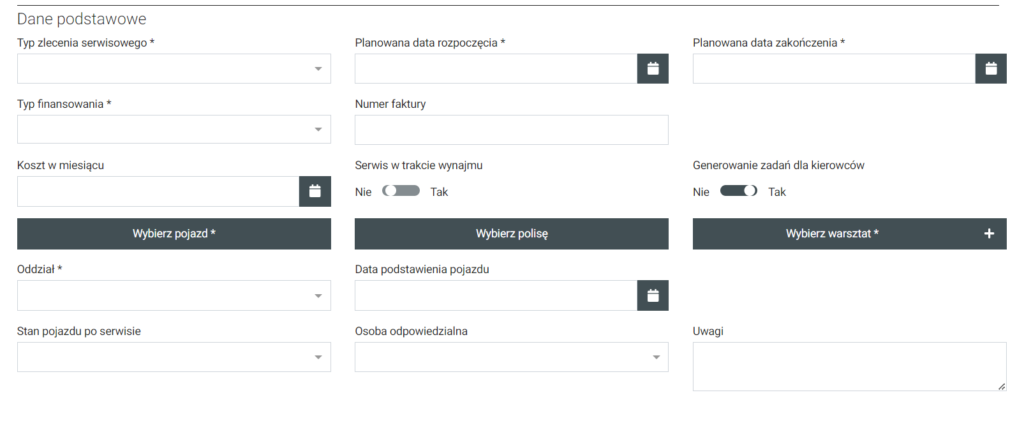Focus the Uwagi text area

point(848,366)
